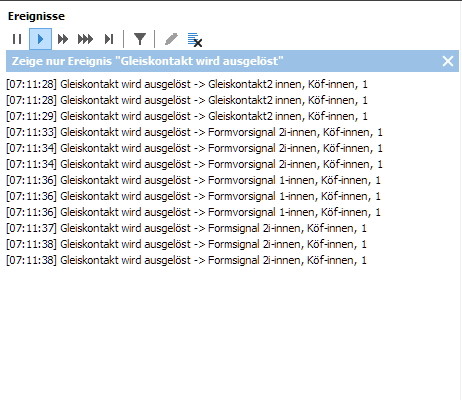Close the Gleiskontakt filter banner

(x=447, y=61)
